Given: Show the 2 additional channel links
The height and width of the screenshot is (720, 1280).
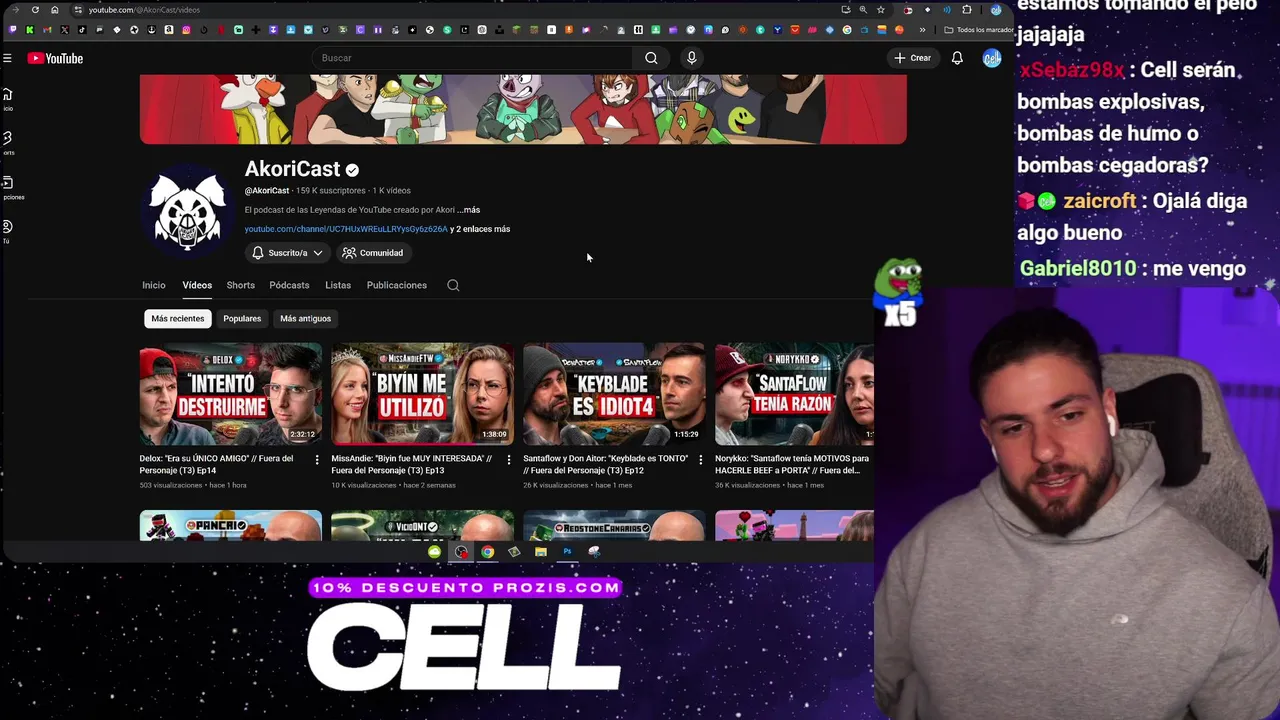Looking at the screenshot, I should point(480,229).
